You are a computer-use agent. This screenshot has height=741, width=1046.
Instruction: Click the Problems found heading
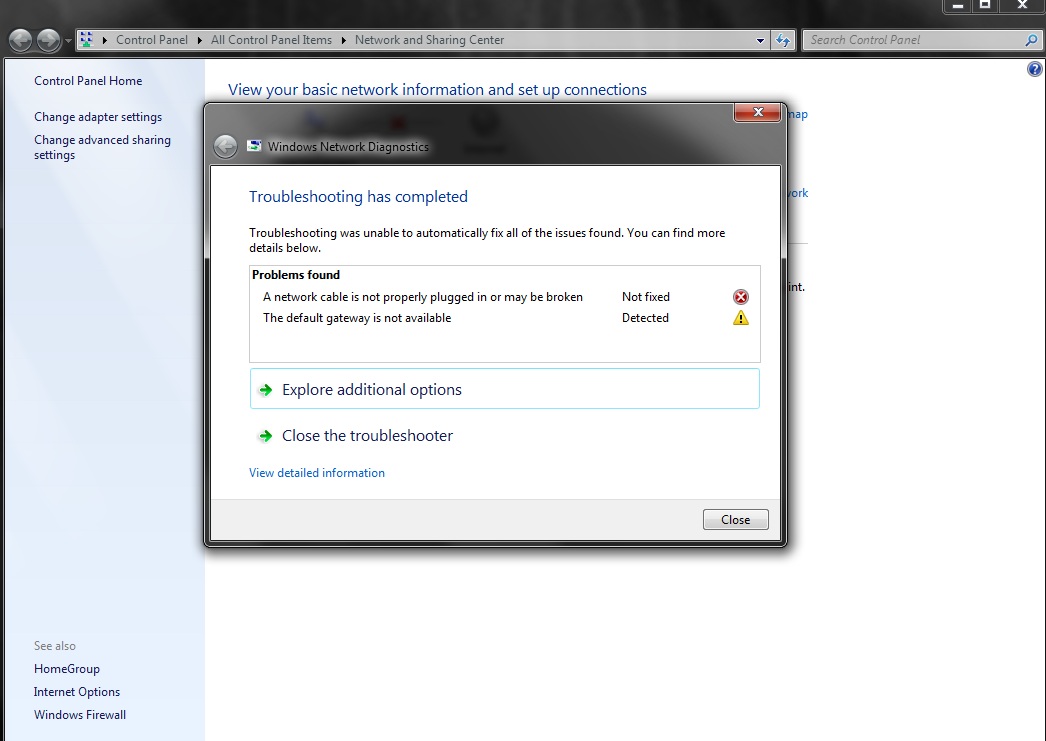[x=296, y=275]
